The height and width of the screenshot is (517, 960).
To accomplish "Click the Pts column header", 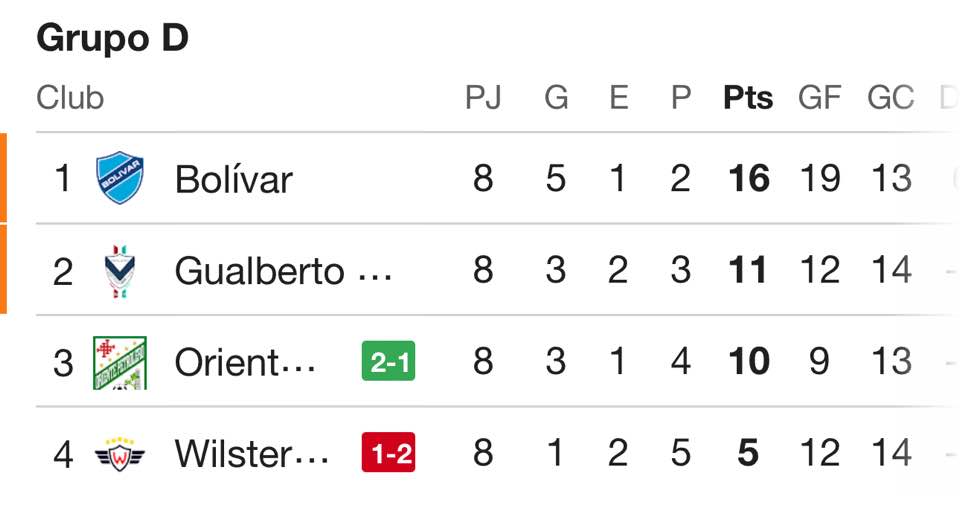I will (x=748, y=98).
